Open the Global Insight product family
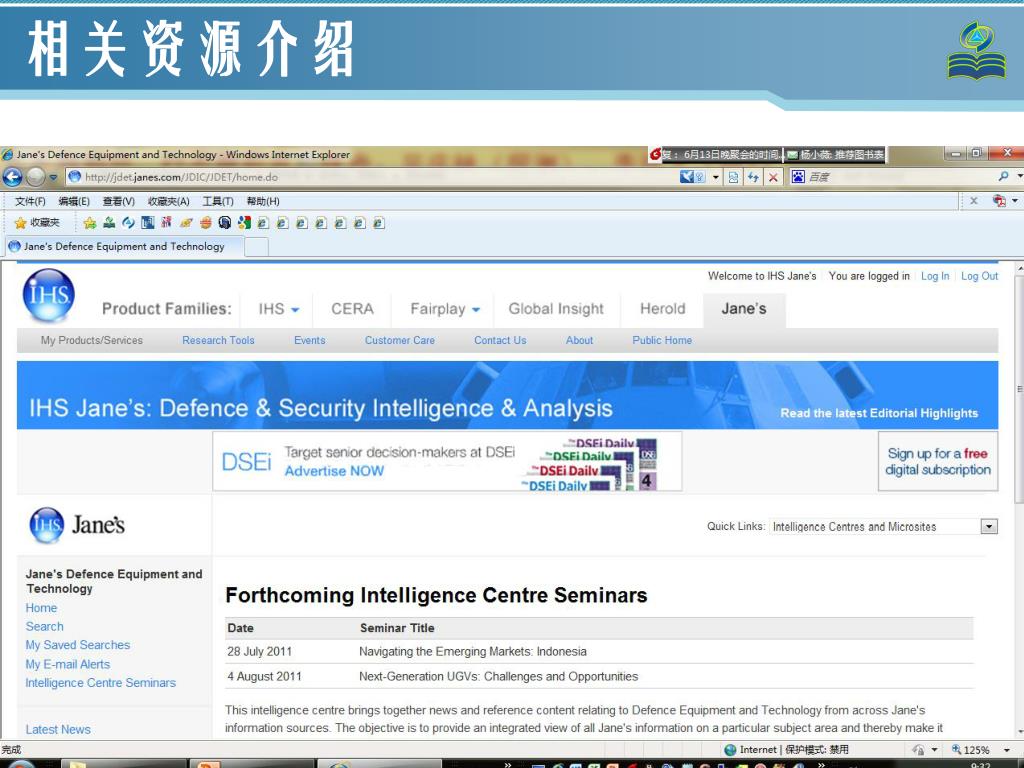The image size is (1024, 768). pos(556,309)
